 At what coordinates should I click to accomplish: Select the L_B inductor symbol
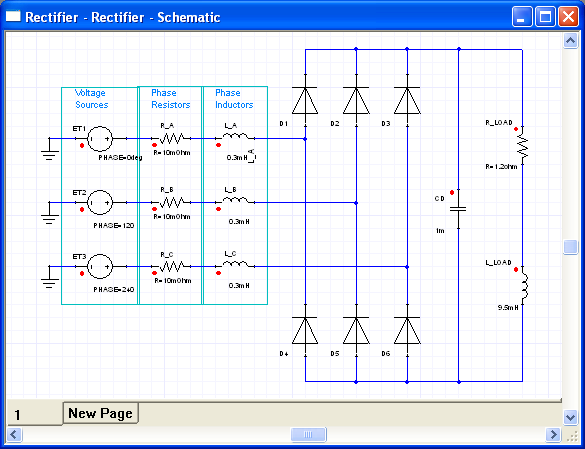235,200
